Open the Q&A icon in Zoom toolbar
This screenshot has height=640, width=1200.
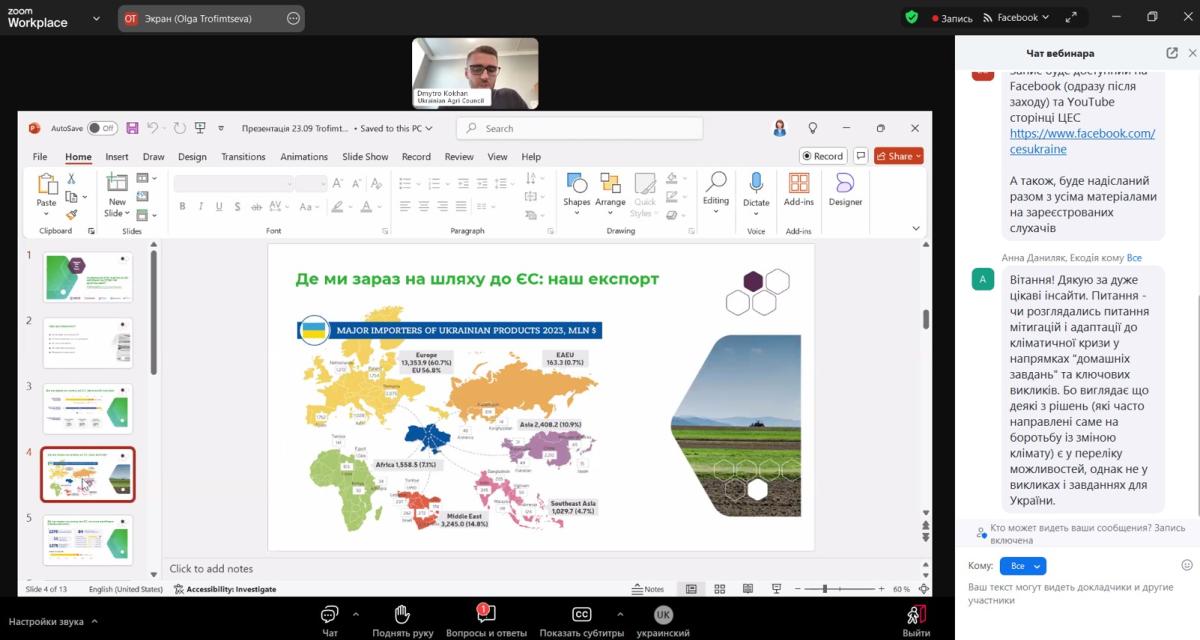tap(484, 614)
